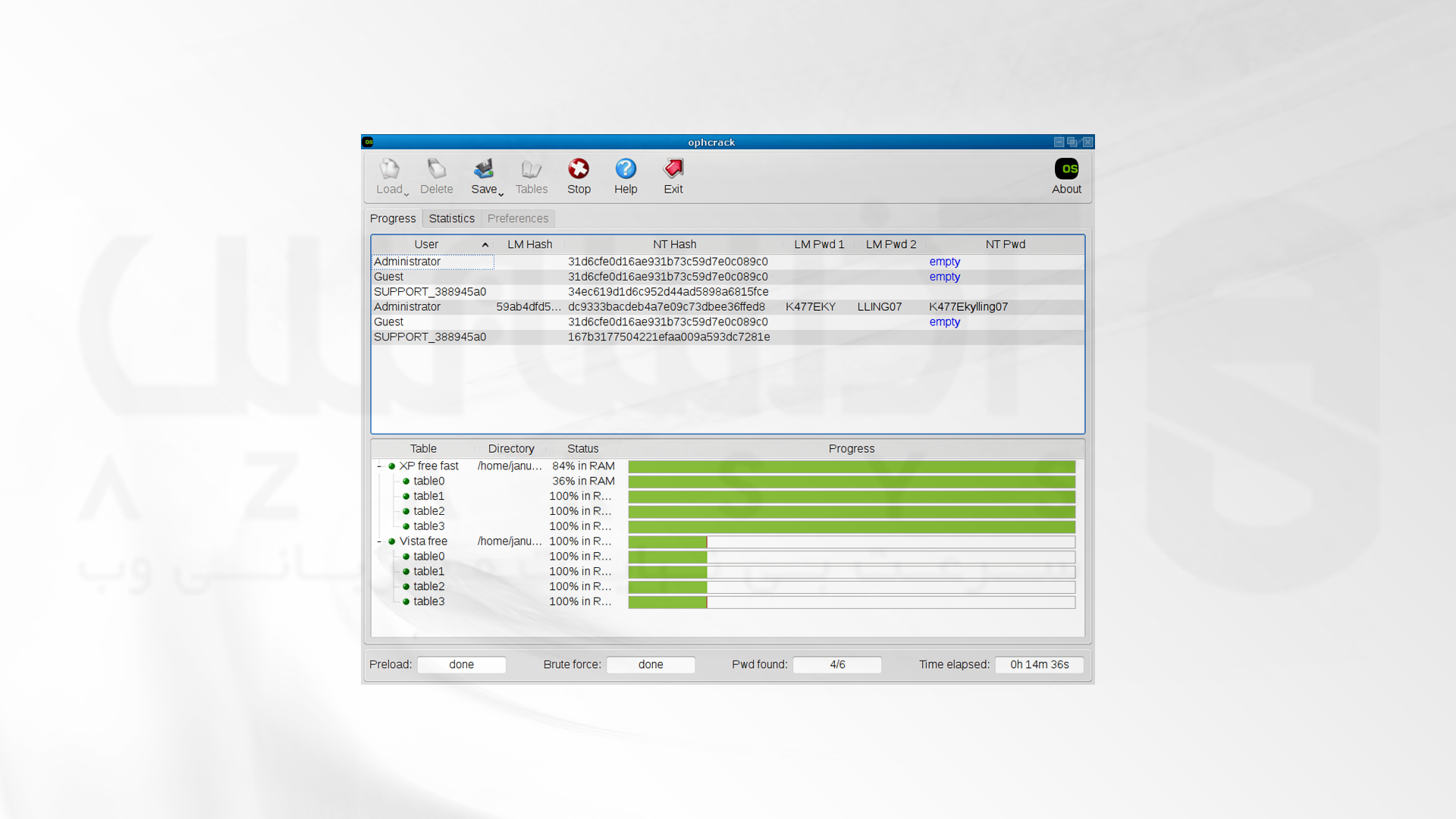Click the Status column header

pyautogui.click(x=583, y=449)
